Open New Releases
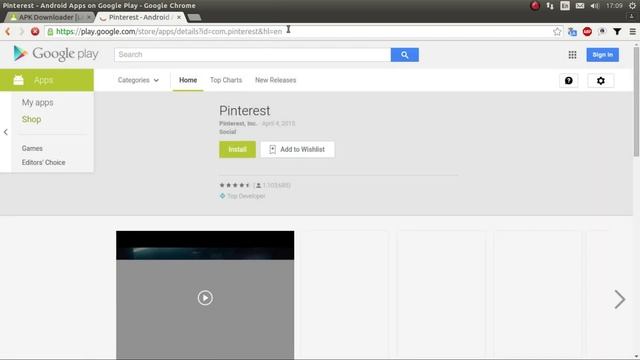 276,80
